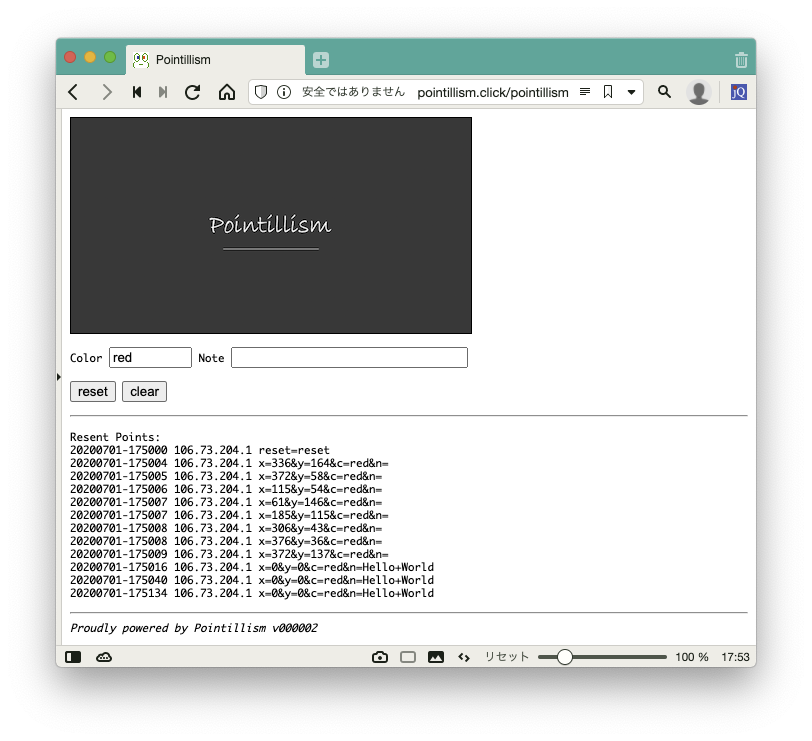
Task: Open a new tab with plus button
Action: pos(321,60)
